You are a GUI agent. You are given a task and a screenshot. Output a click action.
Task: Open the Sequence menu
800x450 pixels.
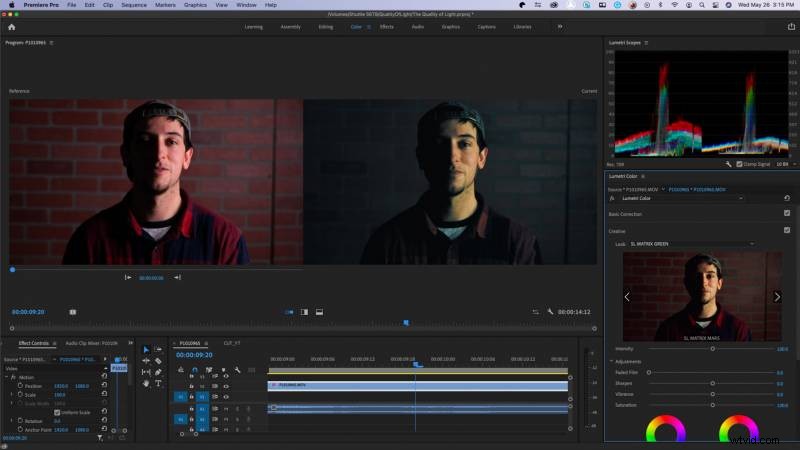tap(134, 5)
